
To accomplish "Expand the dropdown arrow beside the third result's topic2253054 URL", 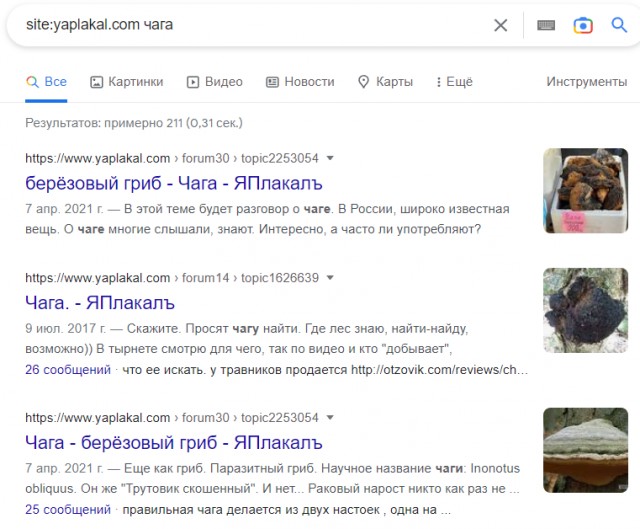I will click(330, 418).
